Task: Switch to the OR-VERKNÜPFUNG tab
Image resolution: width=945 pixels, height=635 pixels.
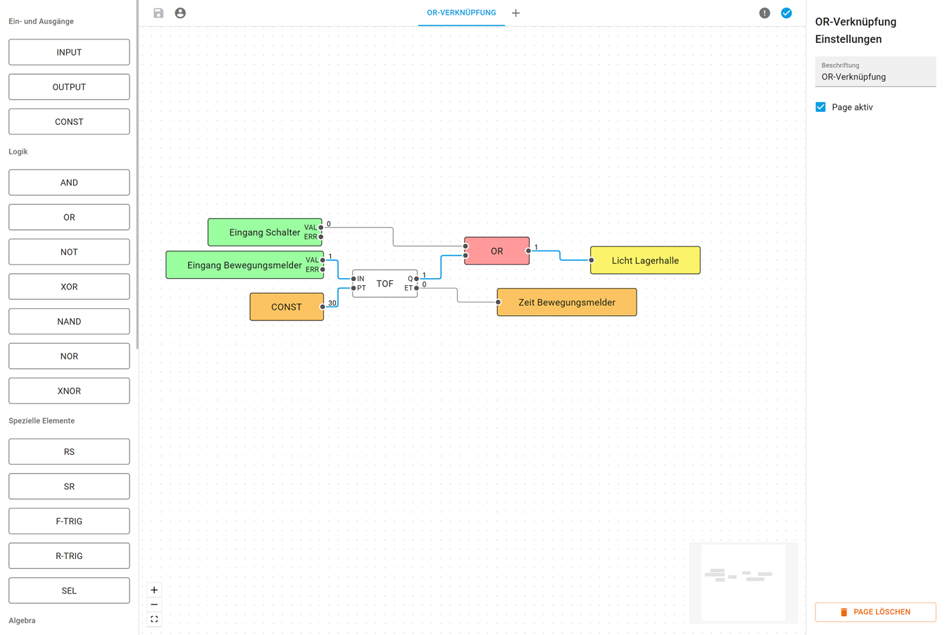Action: pos(461,13)
